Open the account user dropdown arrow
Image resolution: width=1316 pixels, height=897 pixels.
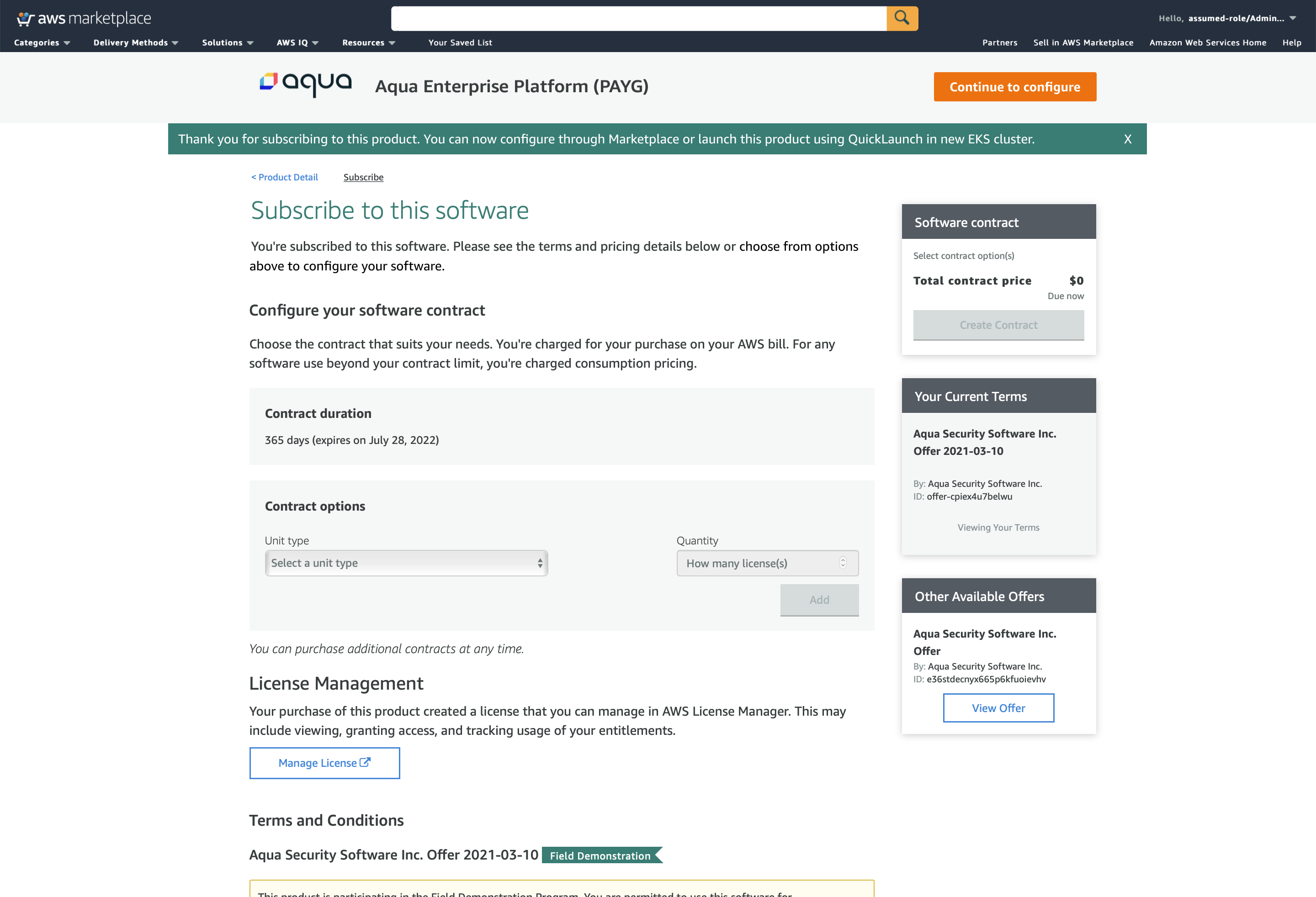click(1293, 18)
